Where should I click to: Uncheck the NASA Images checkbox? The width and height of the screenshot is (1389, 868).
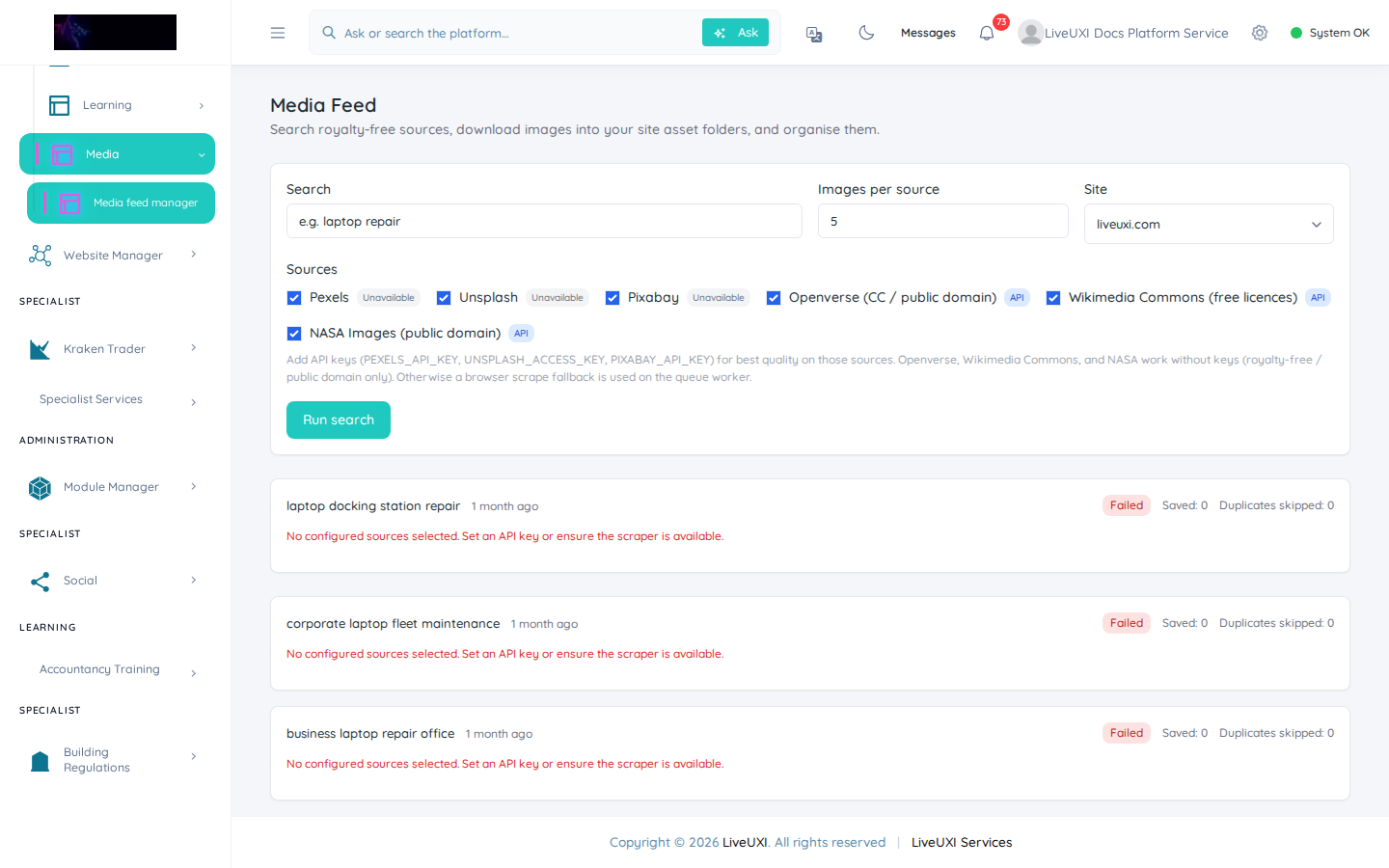click(x=294, y=334)
